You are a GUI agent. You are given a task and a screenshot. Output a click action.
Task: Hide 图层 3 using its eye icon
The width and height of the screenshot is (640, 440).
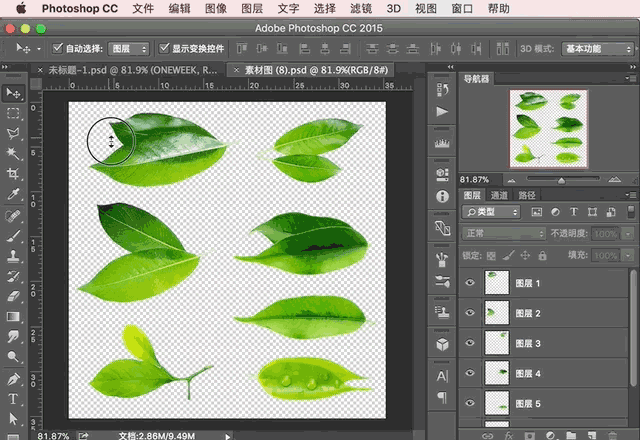tap(471, 344)
